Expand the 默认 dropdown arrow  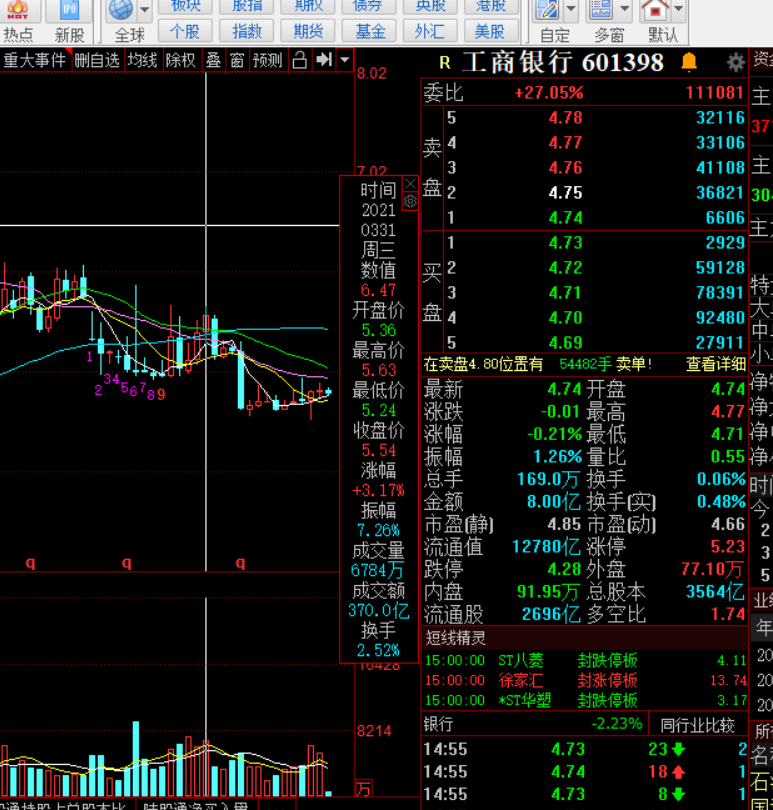(x=678, y=9)
